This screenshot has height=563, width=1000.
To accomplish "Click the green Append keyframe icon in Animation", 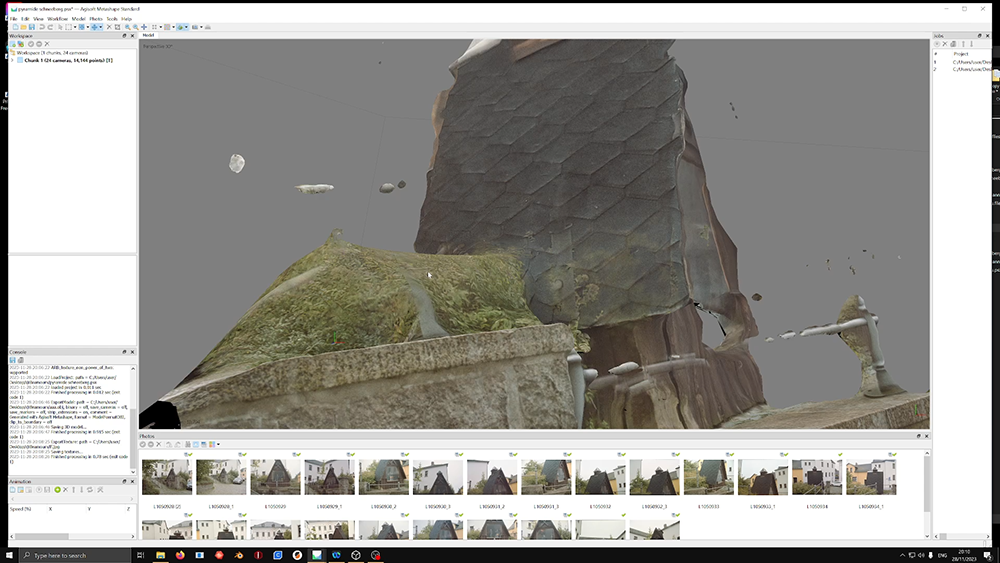I will [x=57, y=490].
